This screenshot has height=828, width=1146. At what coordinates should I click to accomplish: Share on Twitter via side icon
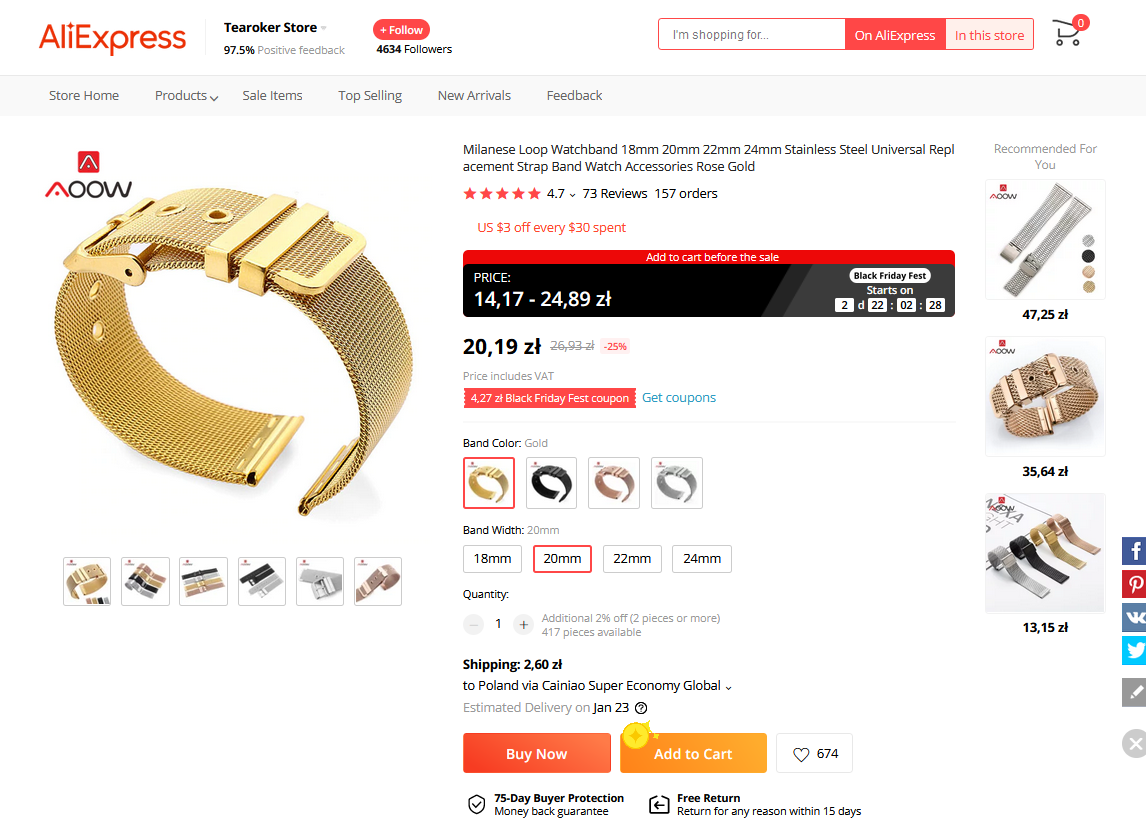1134,650
